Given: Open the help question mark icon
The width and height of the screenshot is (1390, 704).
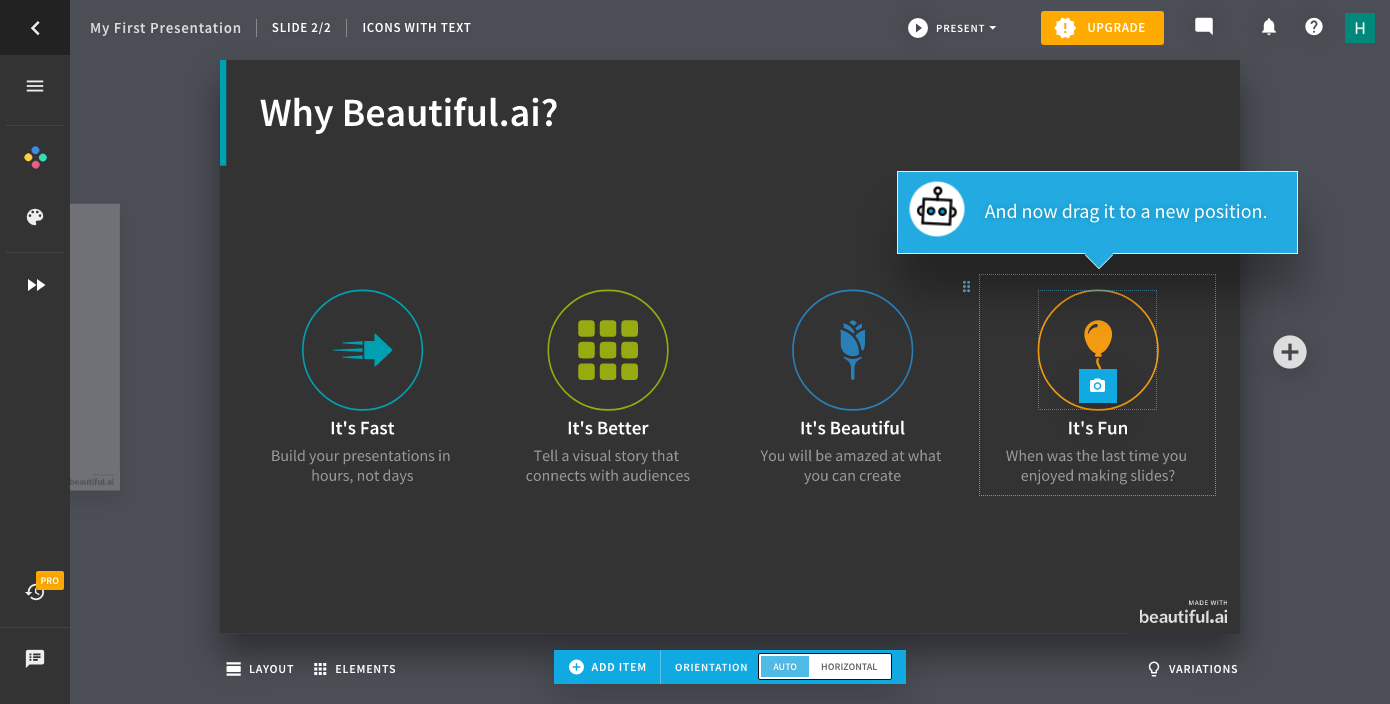Looking at the screenshot, I should (1314, 27).
